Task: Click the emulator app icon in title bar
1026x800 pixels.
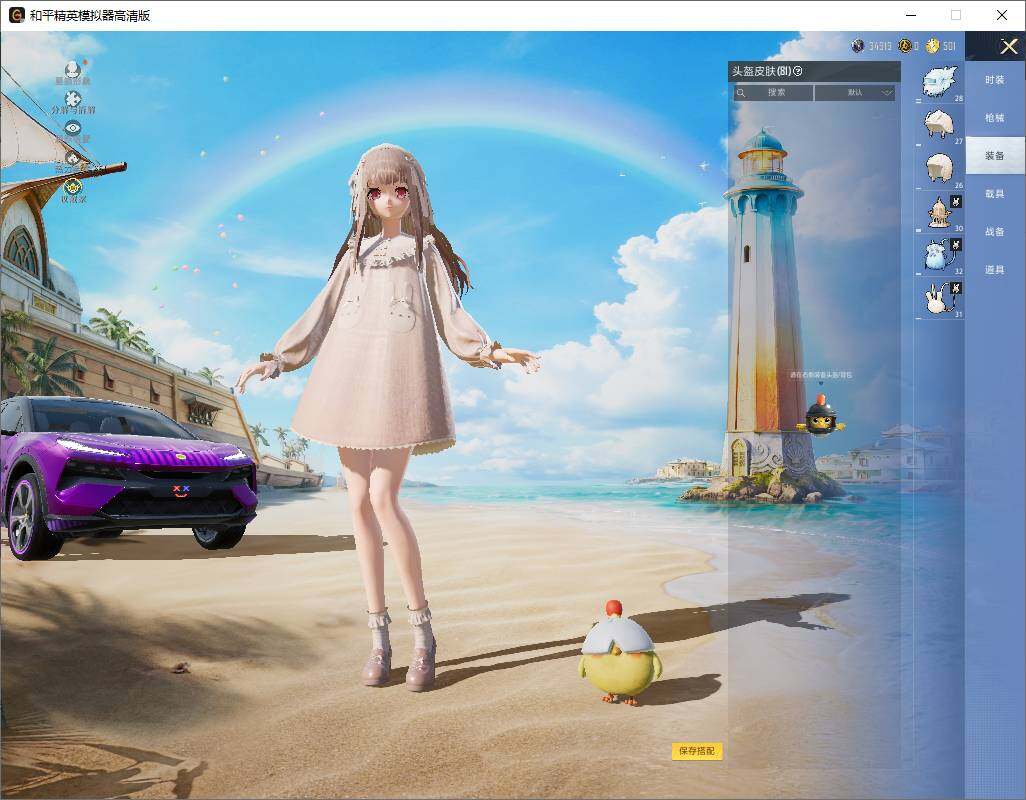Action: pos(16,15)
